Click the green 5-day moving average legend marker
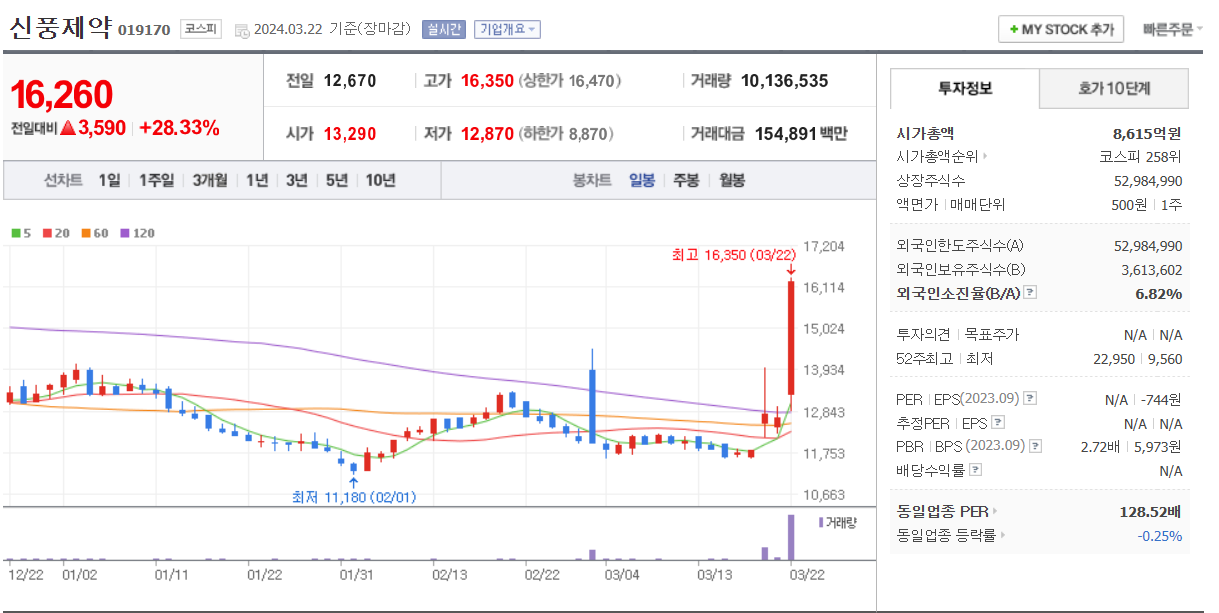The image size is (1219, 613). coord(16,233)
